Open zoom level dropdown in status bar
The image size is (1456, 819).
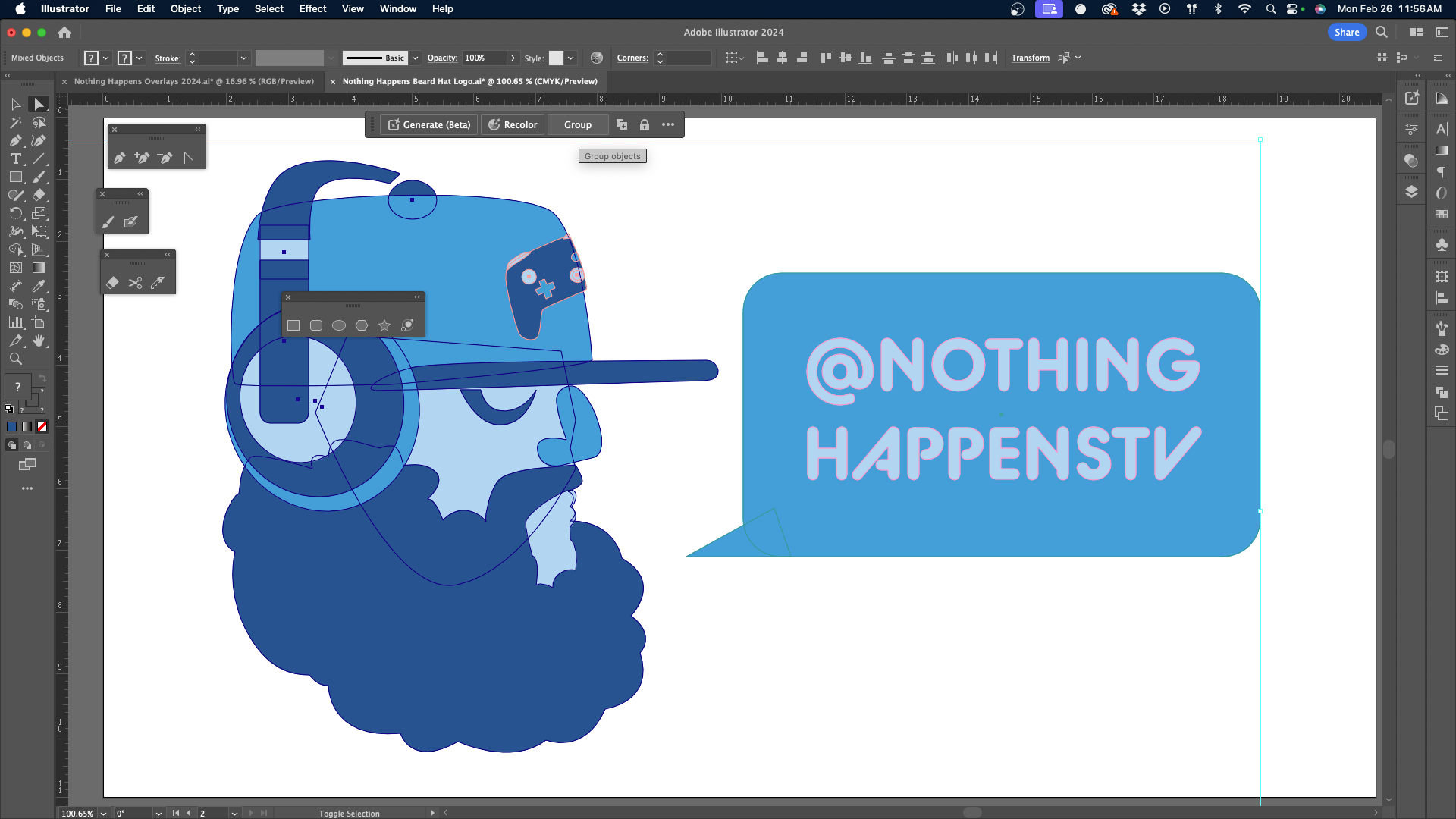click(103, 813)
